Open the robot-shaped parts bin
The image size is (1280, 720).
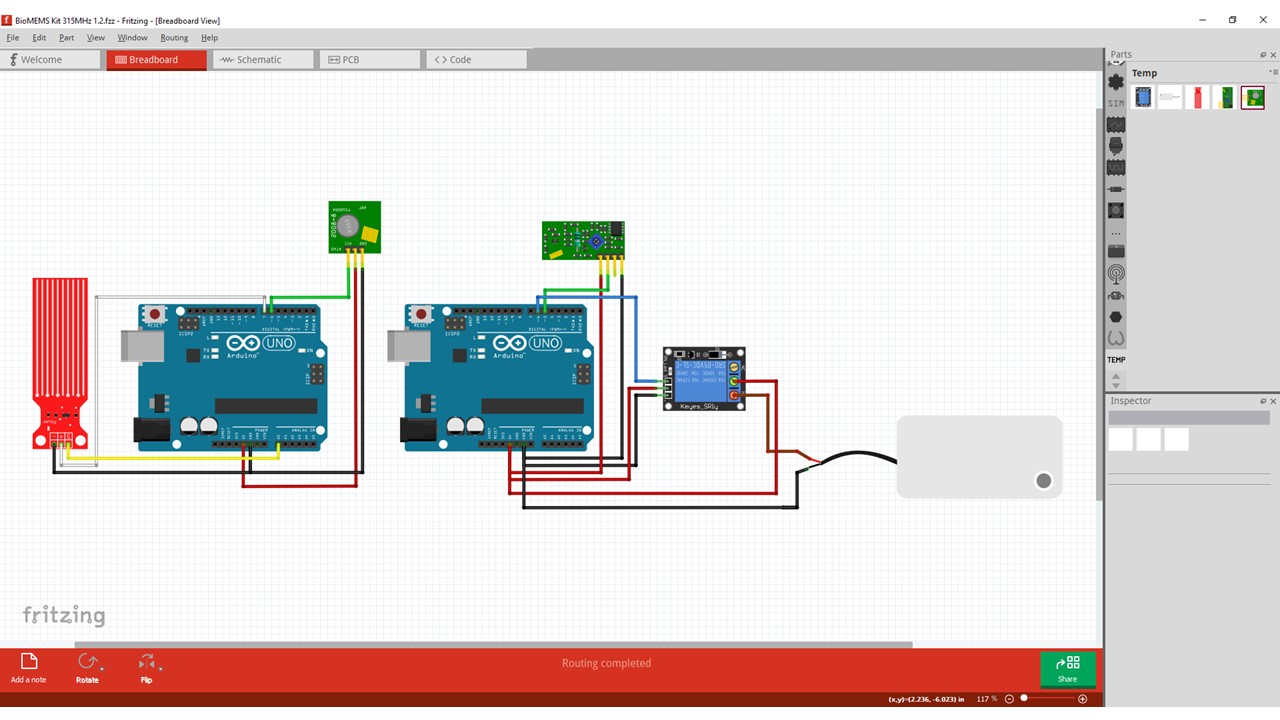(x=1116, y=295)
